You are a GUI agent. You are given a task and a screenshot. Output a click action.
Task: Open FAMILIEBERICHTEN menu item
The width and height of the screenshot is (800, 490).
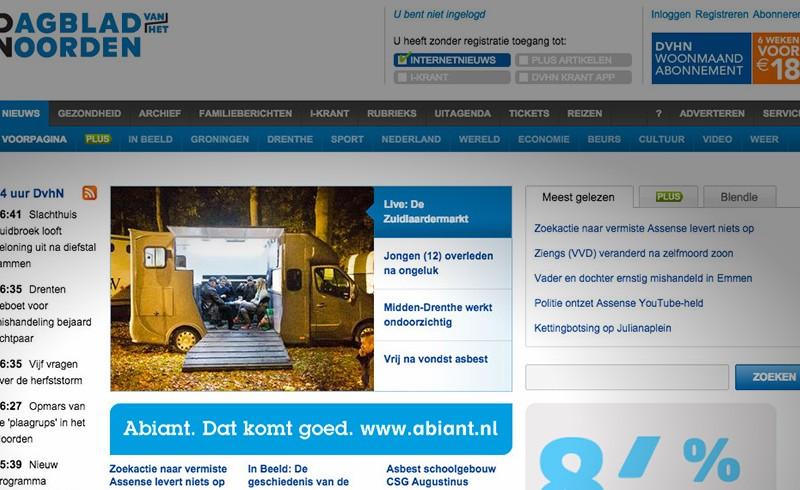(x=245, y=113)
